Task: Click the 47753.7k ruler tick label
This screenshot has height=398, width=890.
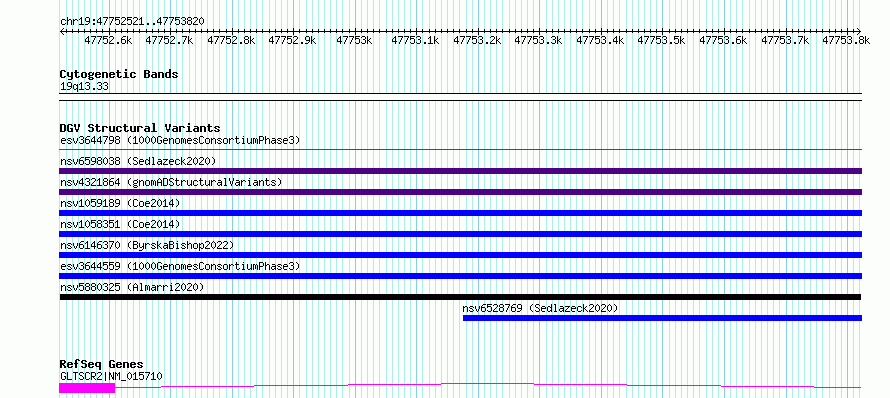Action: click(785, 40)
